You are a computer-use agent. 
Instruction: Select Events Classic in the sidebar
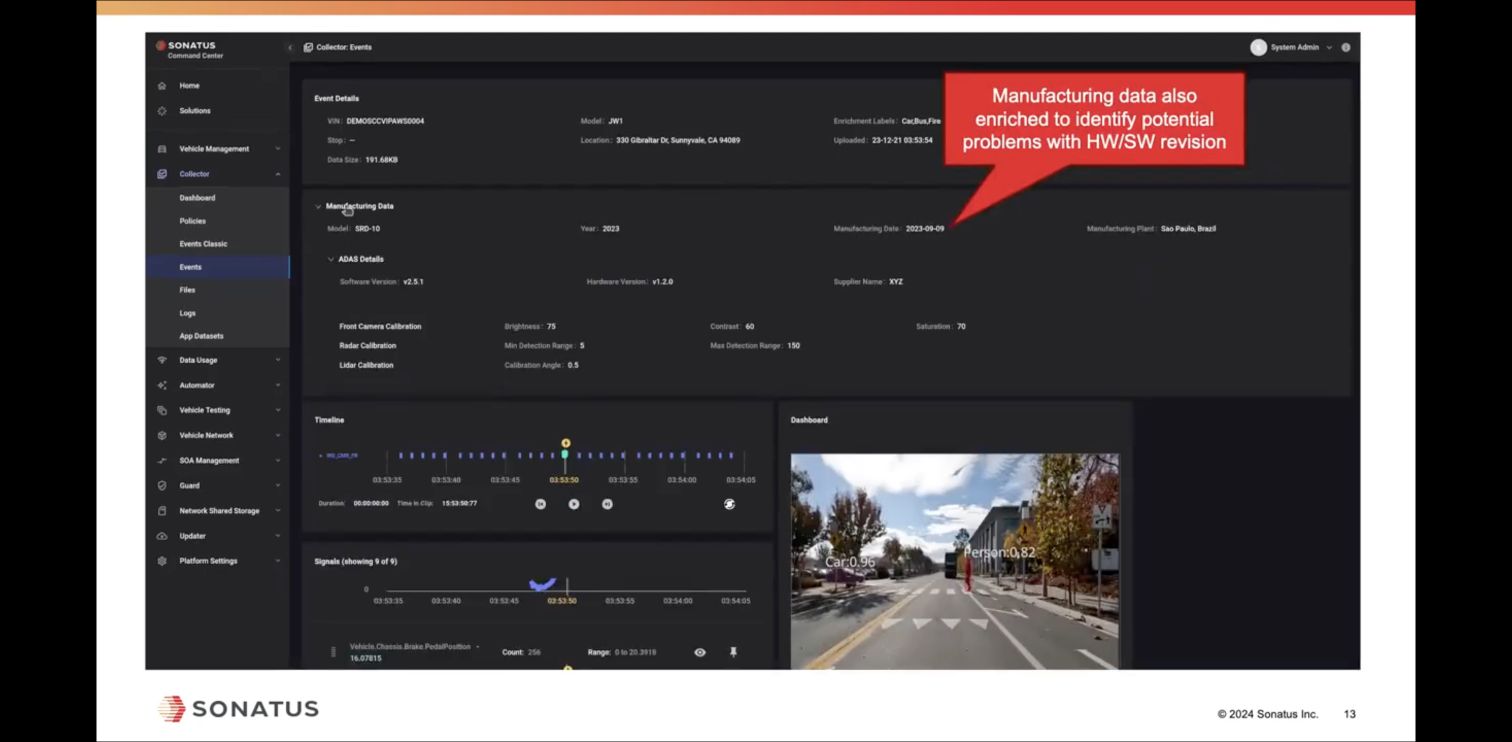203,244
